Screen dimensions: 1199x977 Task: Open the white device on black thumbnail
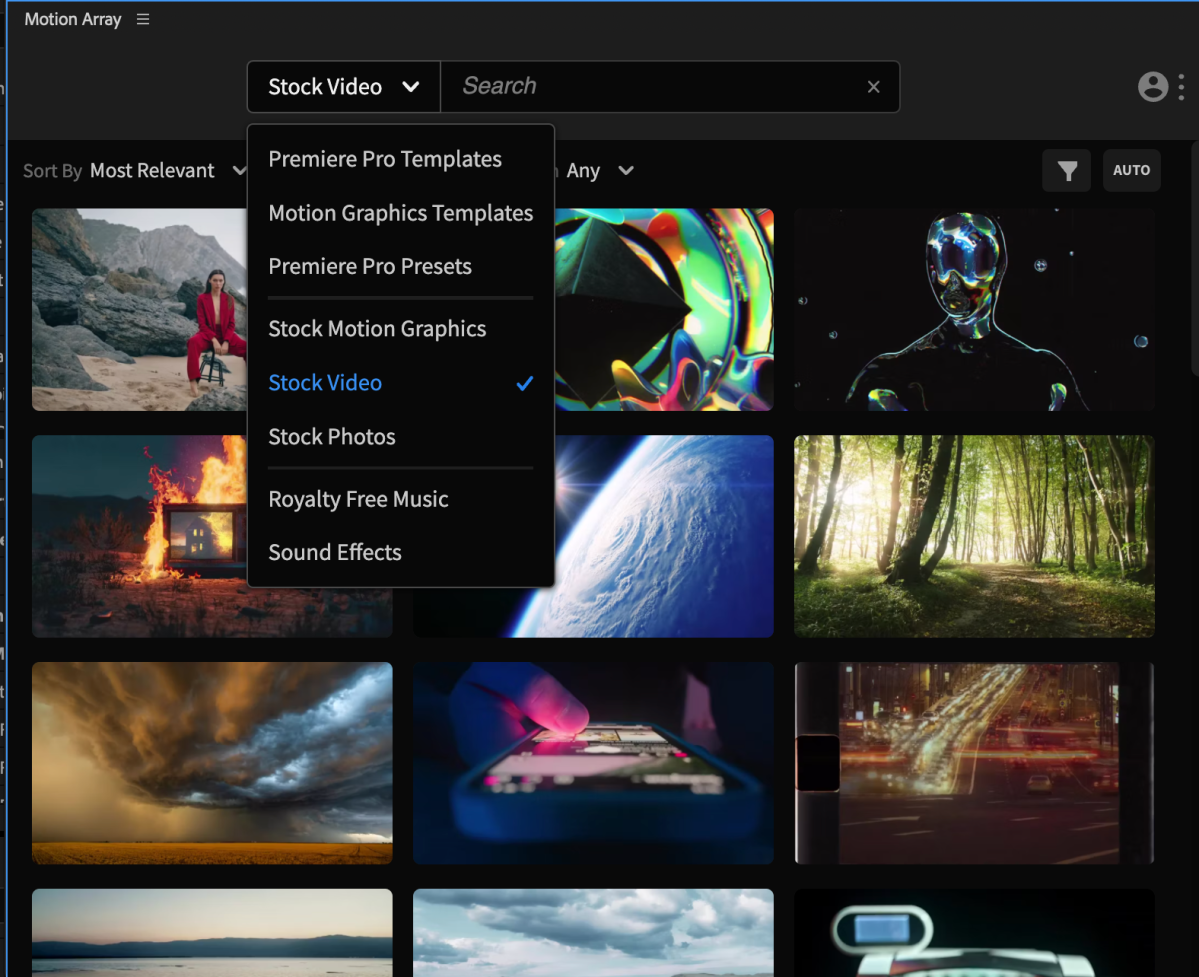(974, 933)
